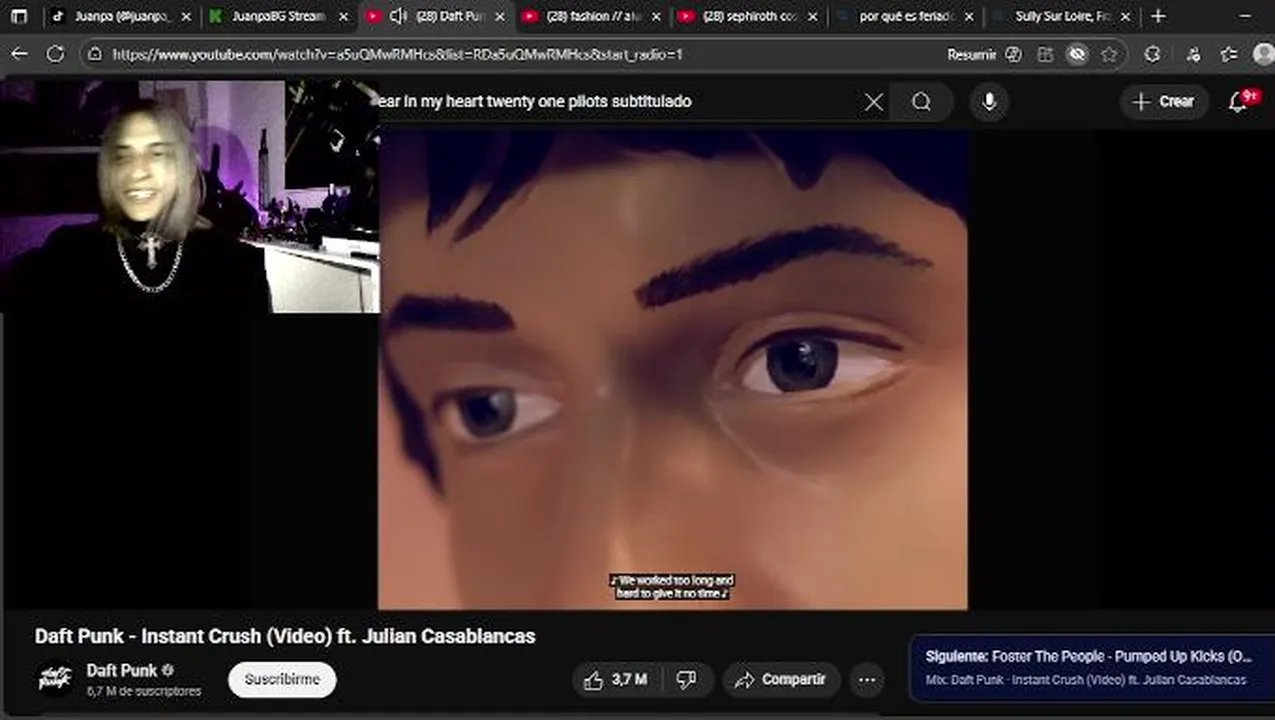Switch to the fashion YouTube tab
The height and width of the screenshot is (720, 1275).
(591, 16)
